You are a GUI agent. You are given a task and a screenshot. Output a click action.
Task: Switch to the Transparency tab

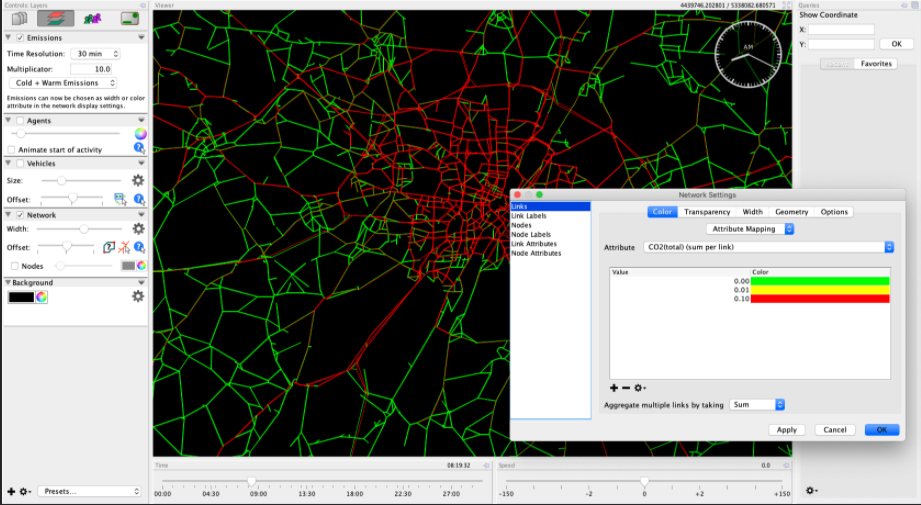pos(707,212)
